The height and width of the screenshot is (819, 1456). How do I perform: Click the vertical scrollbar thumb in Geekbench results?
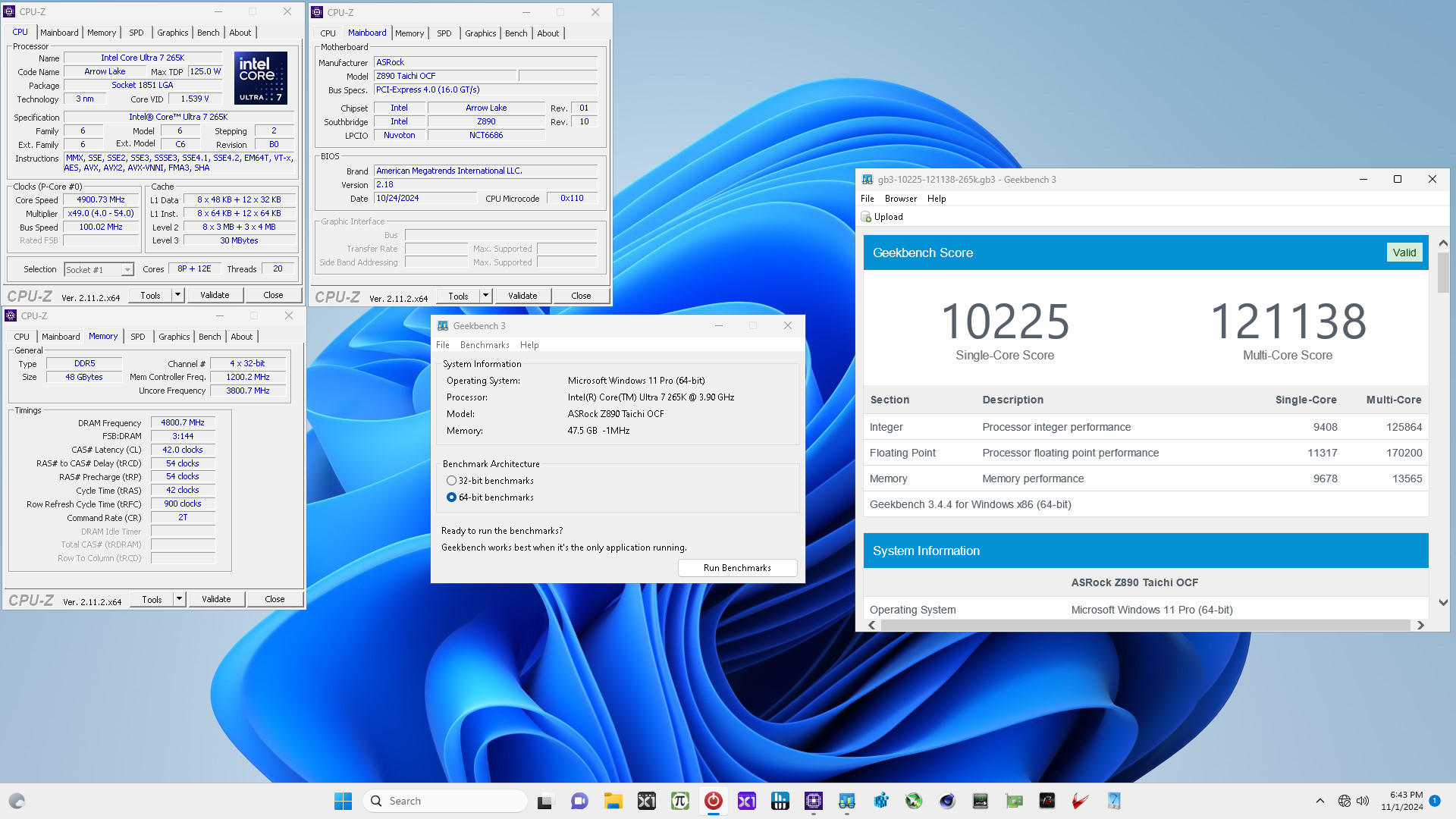coord(1443,272)
